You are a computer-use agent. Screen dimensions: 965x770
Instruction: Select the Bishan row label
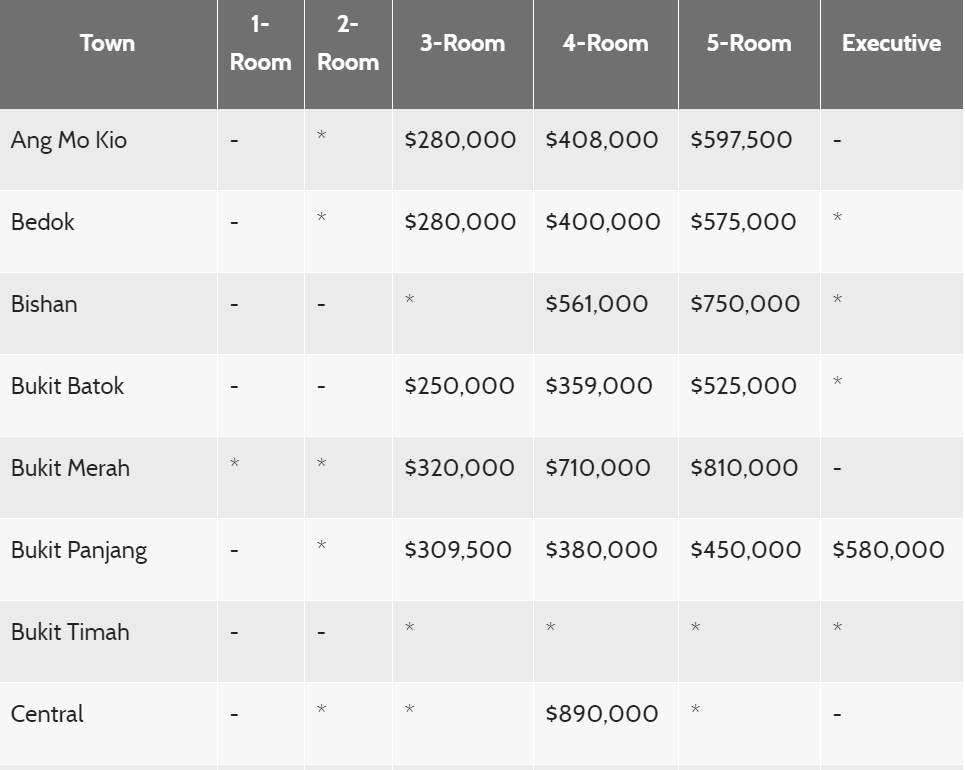44,304
